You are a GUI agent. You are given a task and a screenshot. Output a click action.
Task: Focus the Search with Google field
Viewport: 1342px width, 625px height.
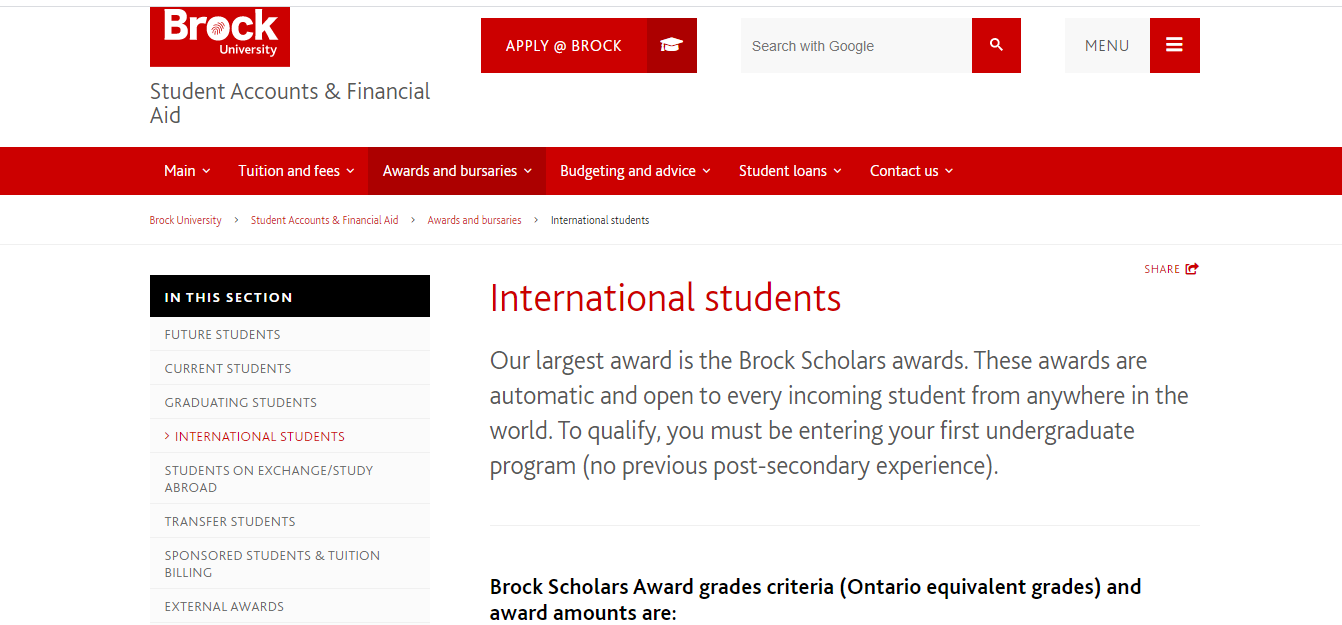856,46
